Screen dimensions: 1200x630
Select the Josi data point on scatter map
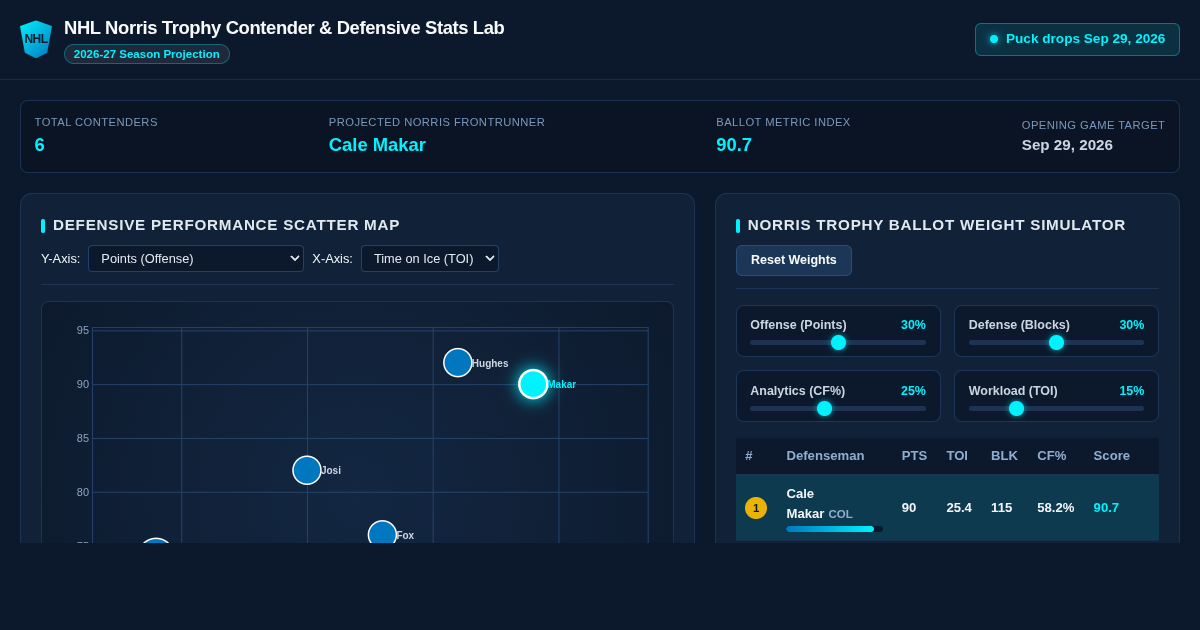pyautogui.click(x=307, y=470)
